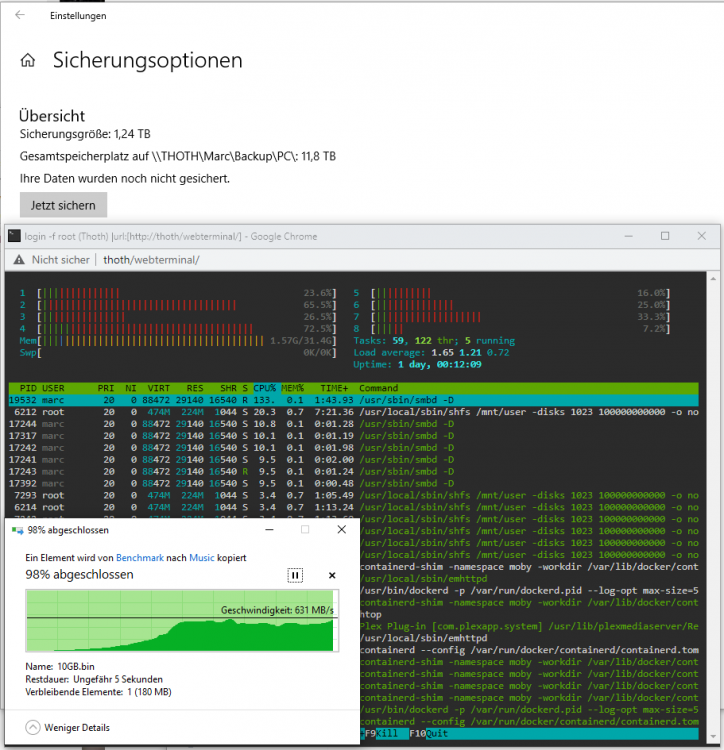Screen dimensions: 724x750
Task: Click the Verbleibende Elemente count text
Action: [99, 692]
